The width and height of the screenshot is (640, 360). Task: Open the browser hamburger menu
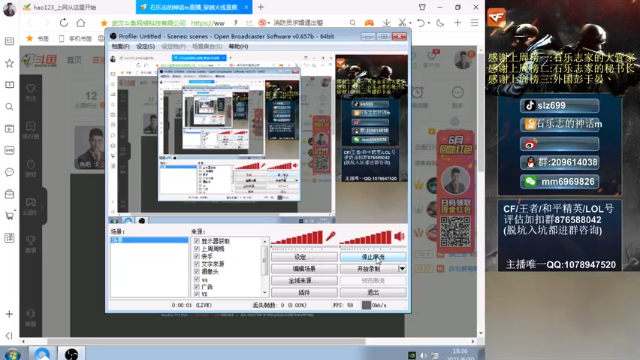[474, 23]
